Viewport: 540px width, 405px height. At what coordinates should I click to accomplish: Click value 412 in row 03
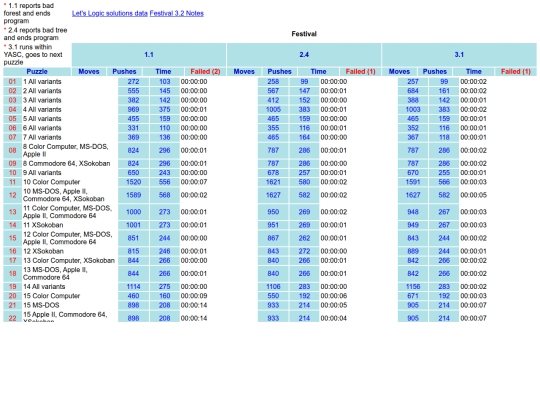point(273,100)
